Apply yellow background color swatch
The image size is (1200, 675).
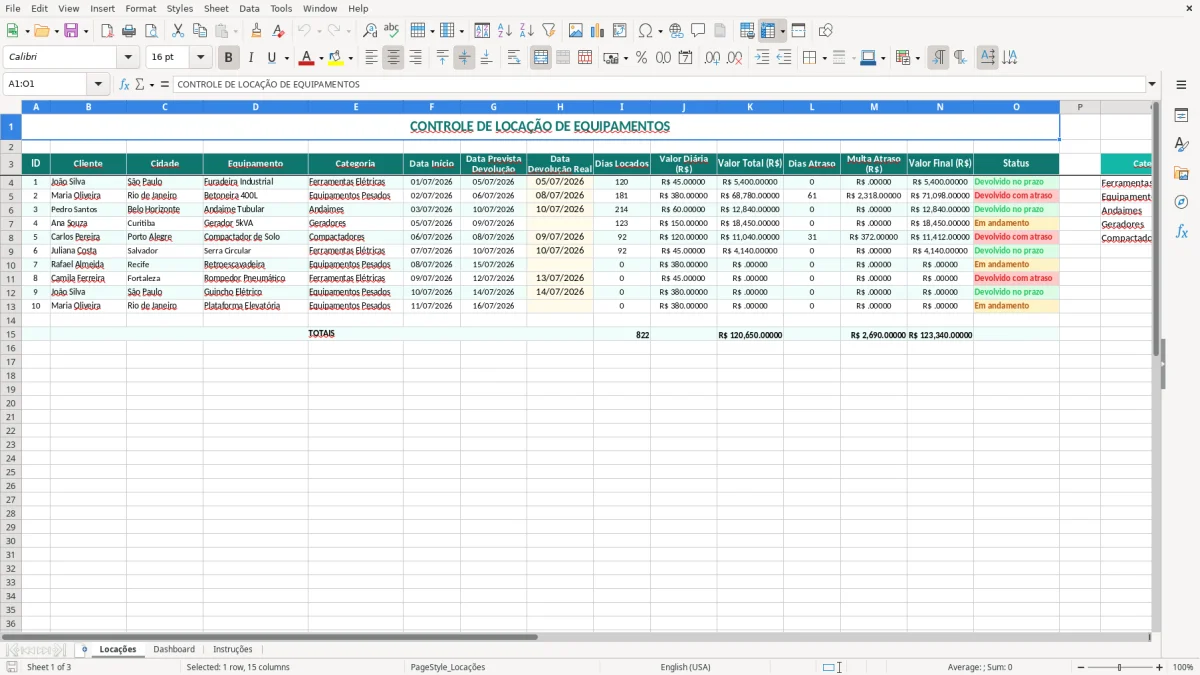(x=336, y=58)
